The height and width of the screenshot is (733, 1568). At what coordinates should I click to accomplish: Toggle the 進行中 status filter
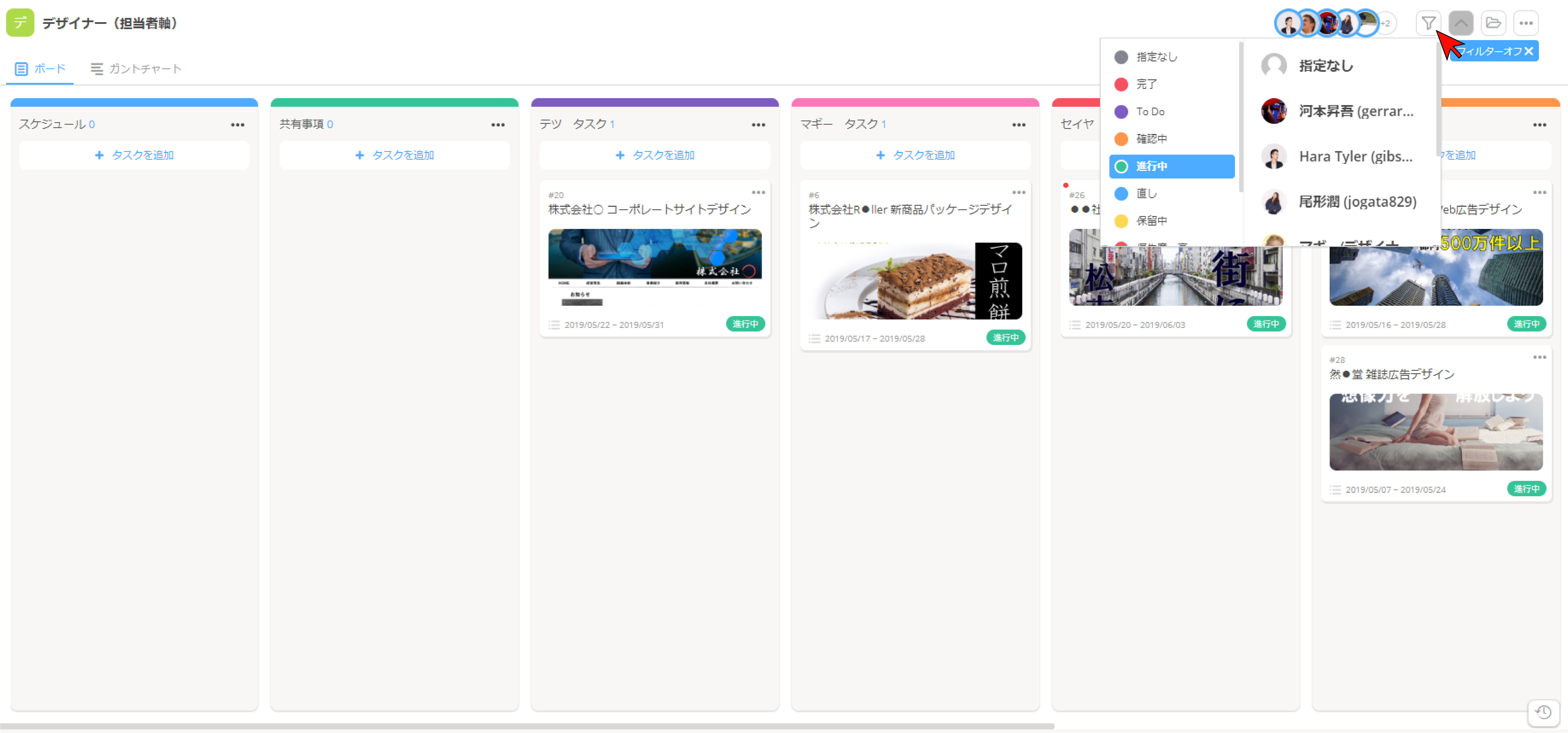(x=1172, y=166)
